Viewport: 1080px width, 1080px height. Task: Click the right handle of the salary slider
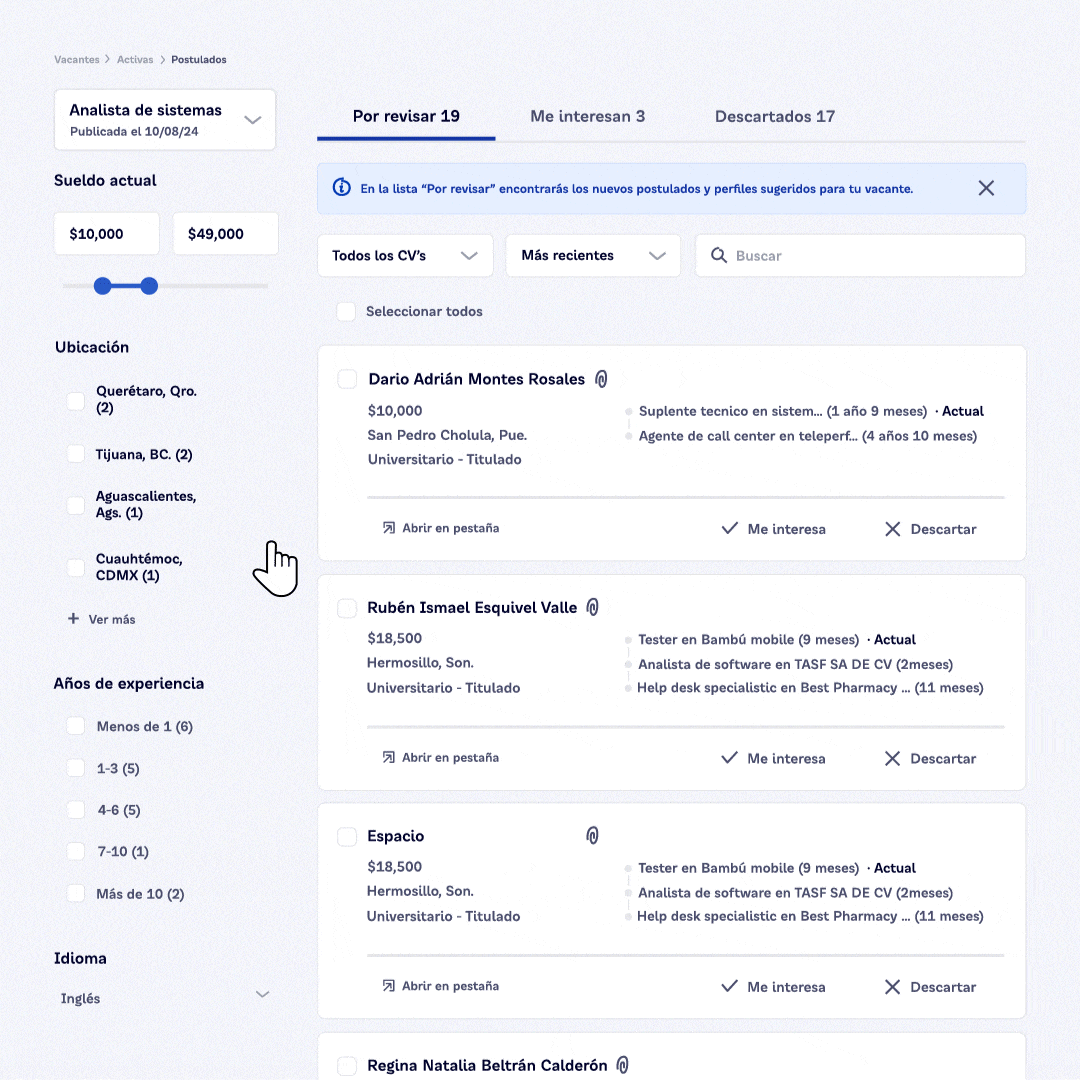149,286
